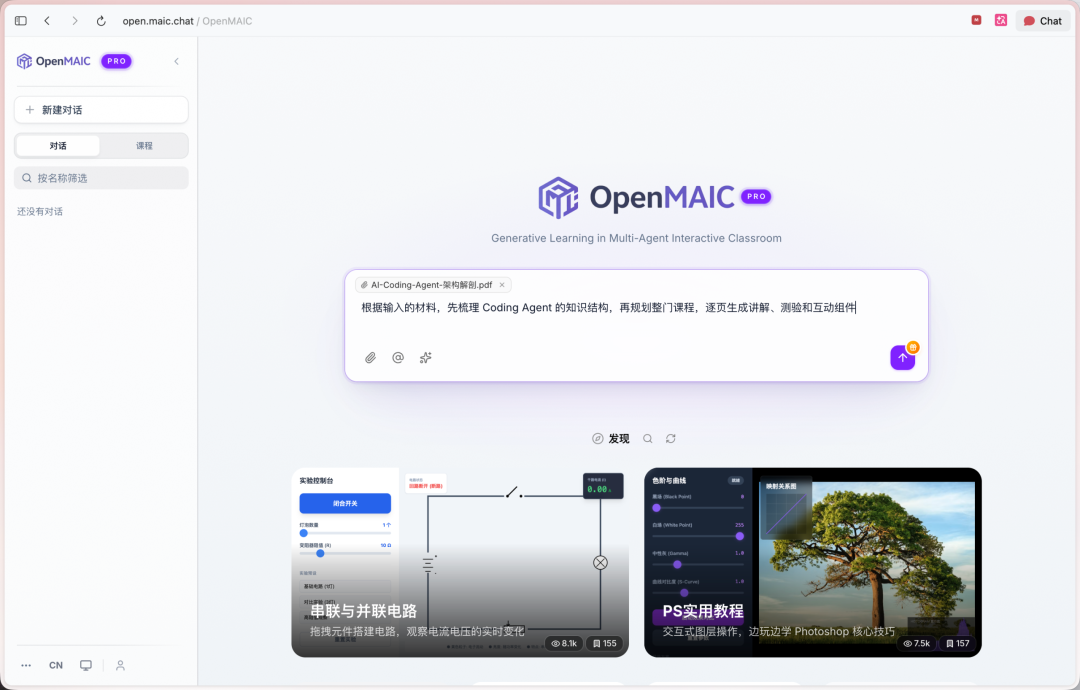Click the Generative Learning tagline text
The height and width of the screenshot is (690, 1080).
(636, 238)
